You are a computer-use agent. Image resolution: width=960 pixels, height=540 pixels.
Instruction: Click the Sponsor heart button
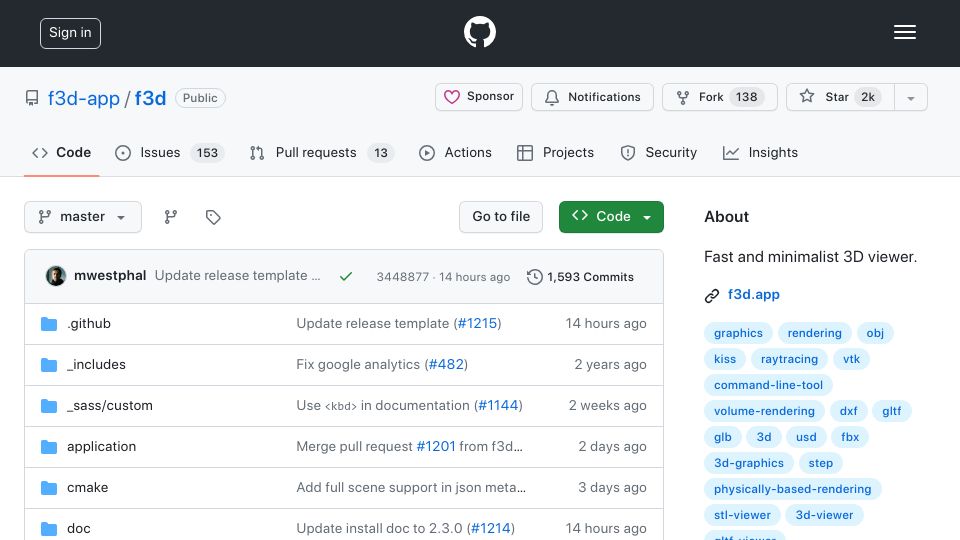point(479,97)
